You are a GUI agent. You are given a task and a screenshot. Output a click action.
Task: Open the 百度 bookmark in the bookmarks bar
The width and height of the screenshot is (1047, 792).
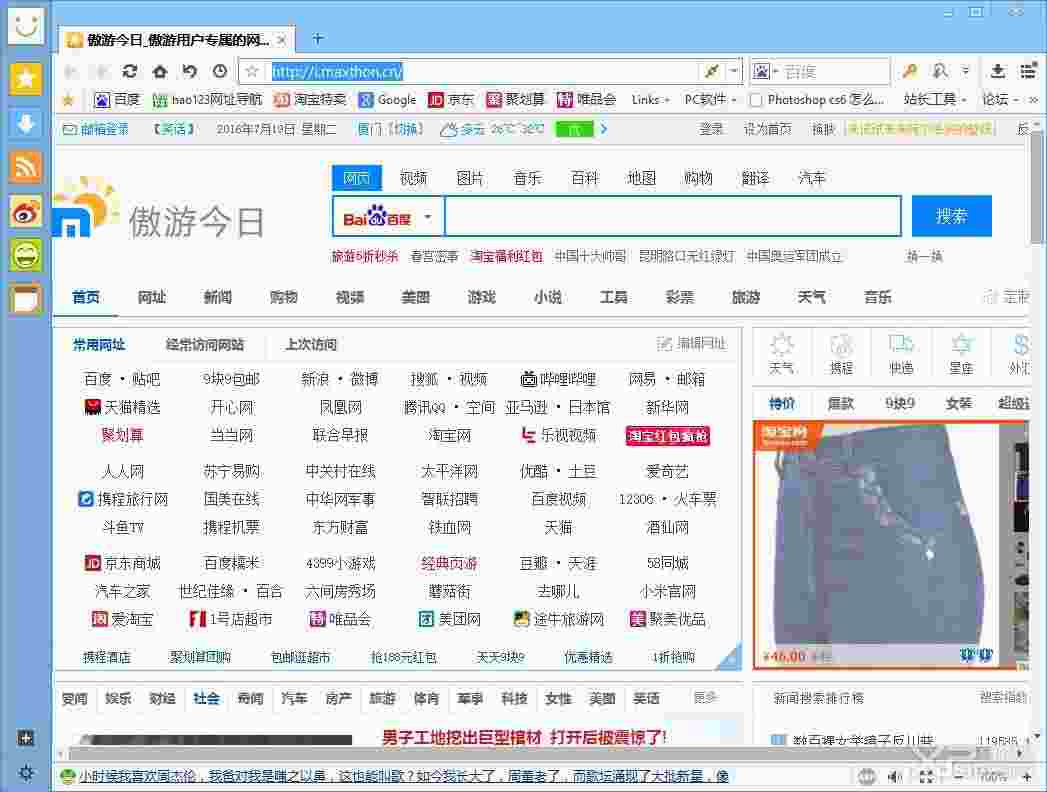tap(117, 100)
